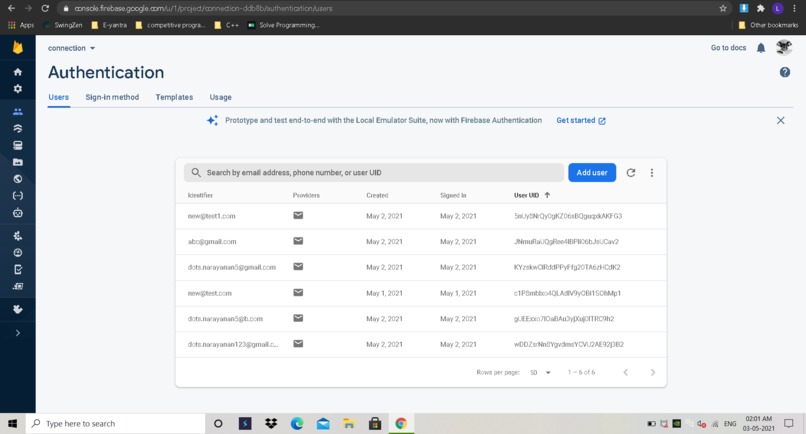Open Firestore Database sidebar icon

pos(17,129)
